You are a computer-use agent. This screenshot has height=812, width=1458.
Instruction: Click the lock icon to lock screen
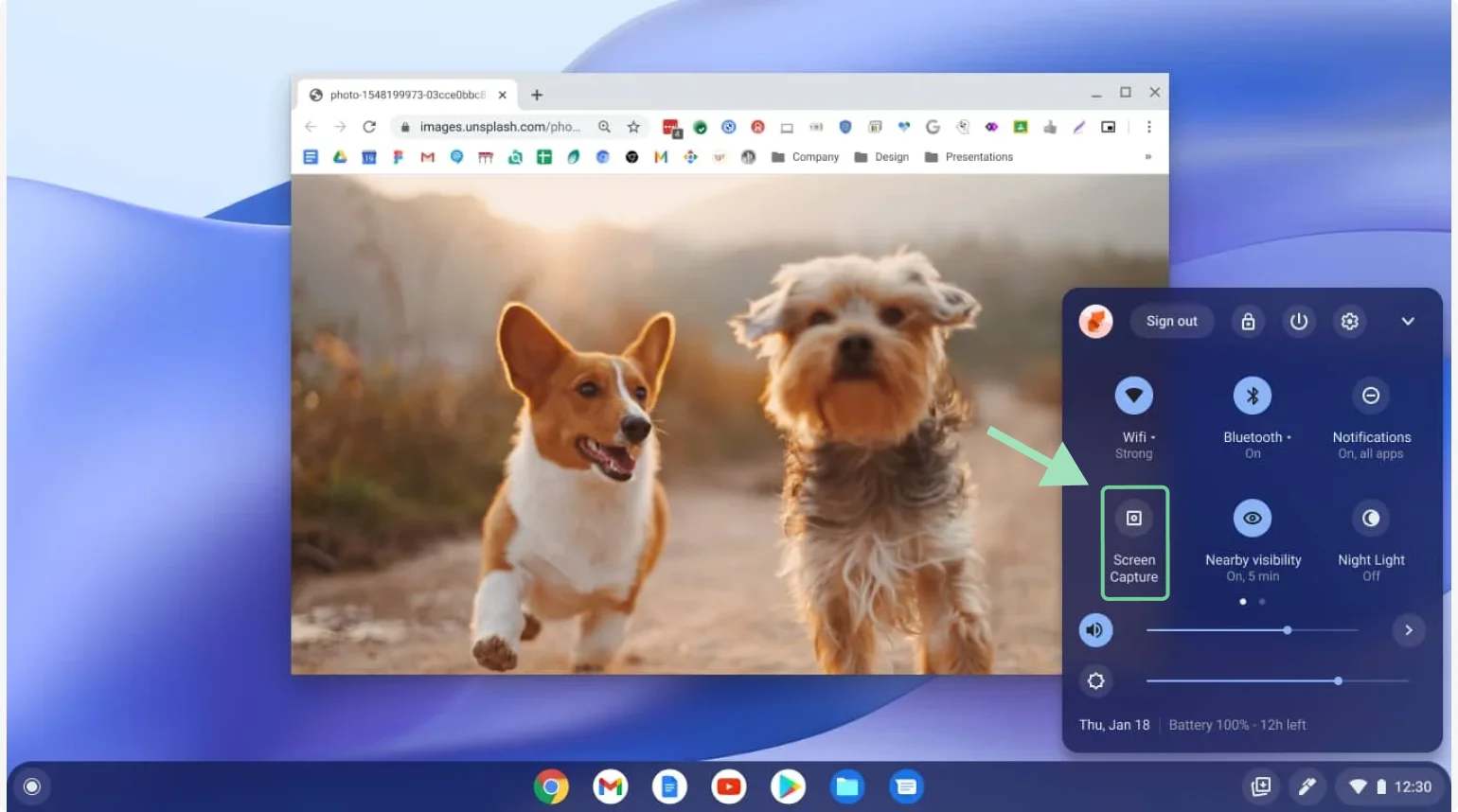(1248, 321)
